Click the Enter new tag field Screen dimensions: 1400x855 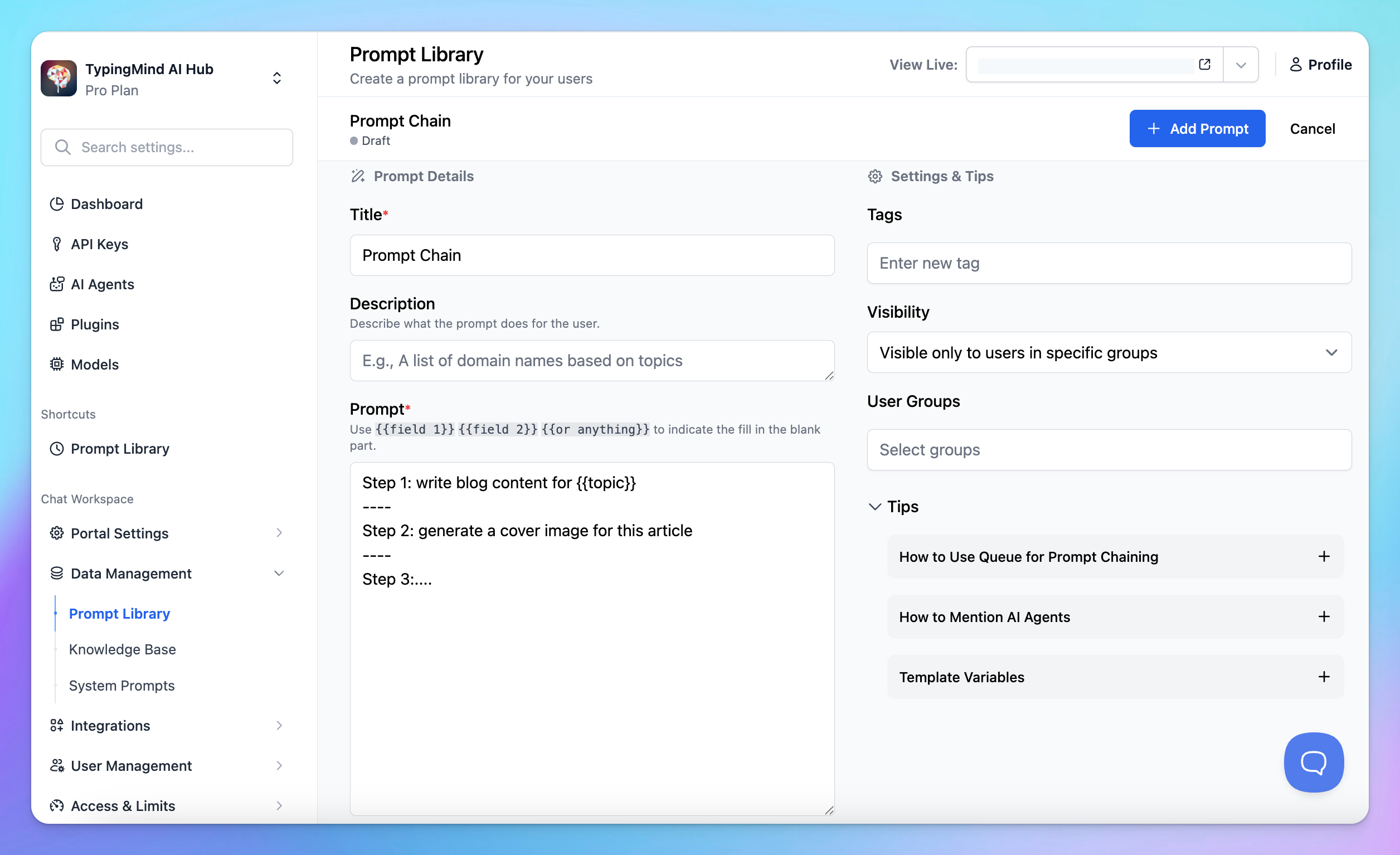click(1109, 263)
